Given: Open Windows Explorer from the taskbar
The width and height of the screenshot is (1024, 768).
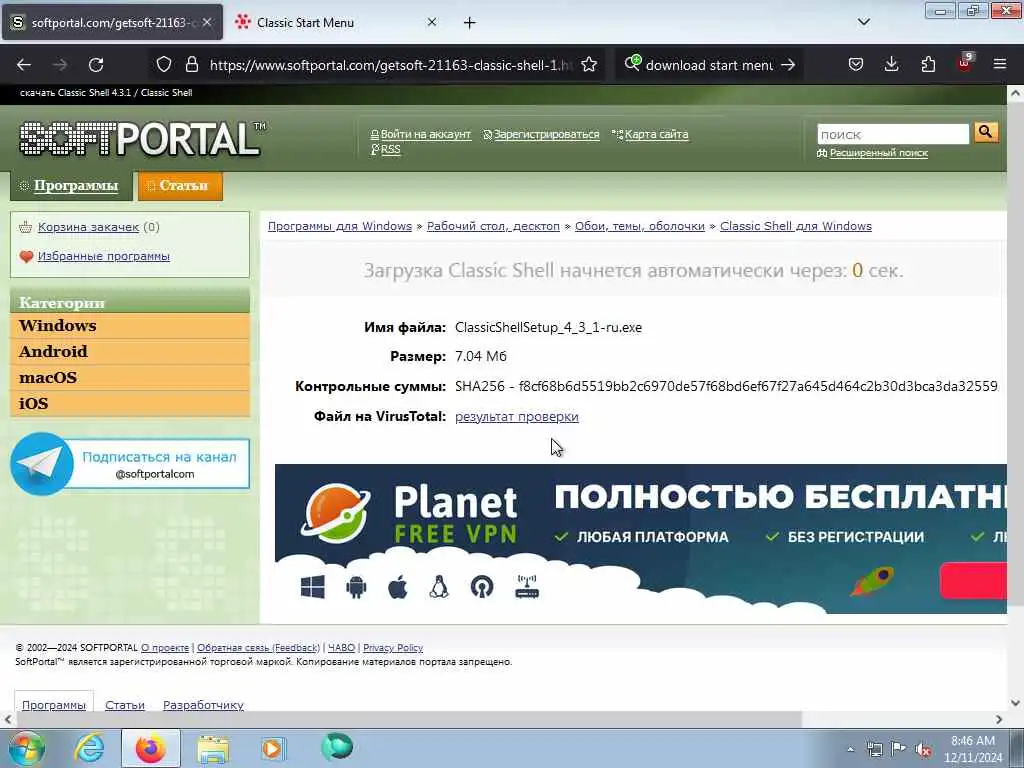Looking at the screenshot, I should pos(213,748).
